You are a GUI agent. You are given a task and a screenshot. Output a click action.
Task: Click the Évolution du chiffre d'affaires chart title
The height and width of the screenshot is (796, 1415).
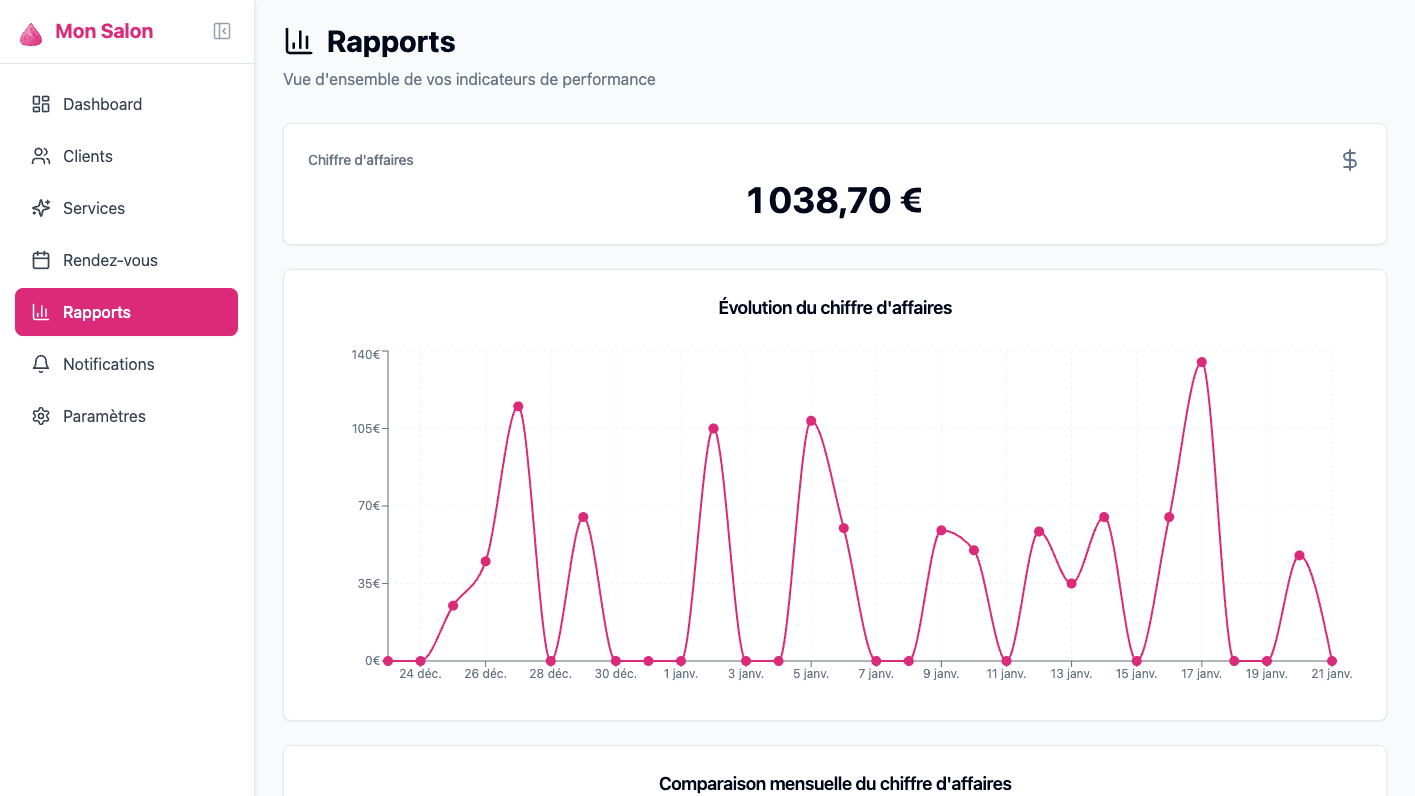[x=835, y=307]
